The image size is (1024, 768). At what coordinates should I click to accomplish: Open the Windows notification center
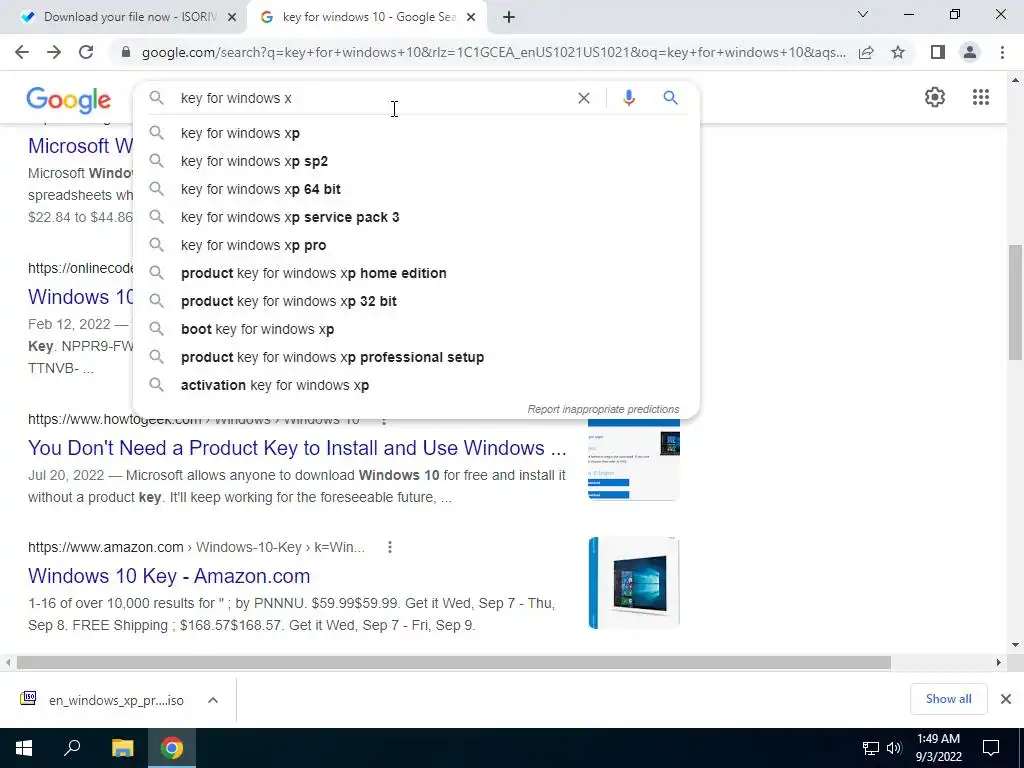991,748
